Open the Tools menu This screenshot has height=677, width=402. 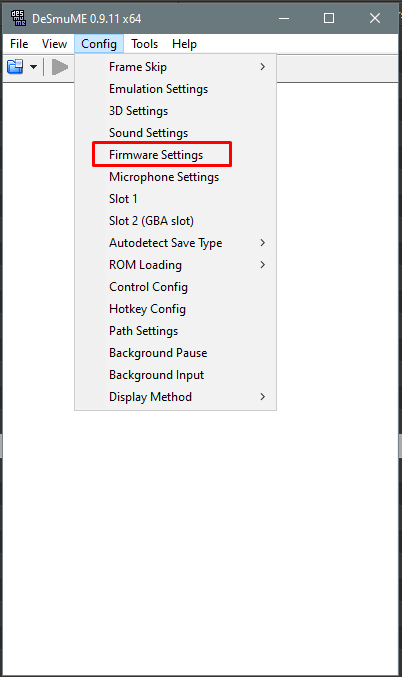pos(145,44)
